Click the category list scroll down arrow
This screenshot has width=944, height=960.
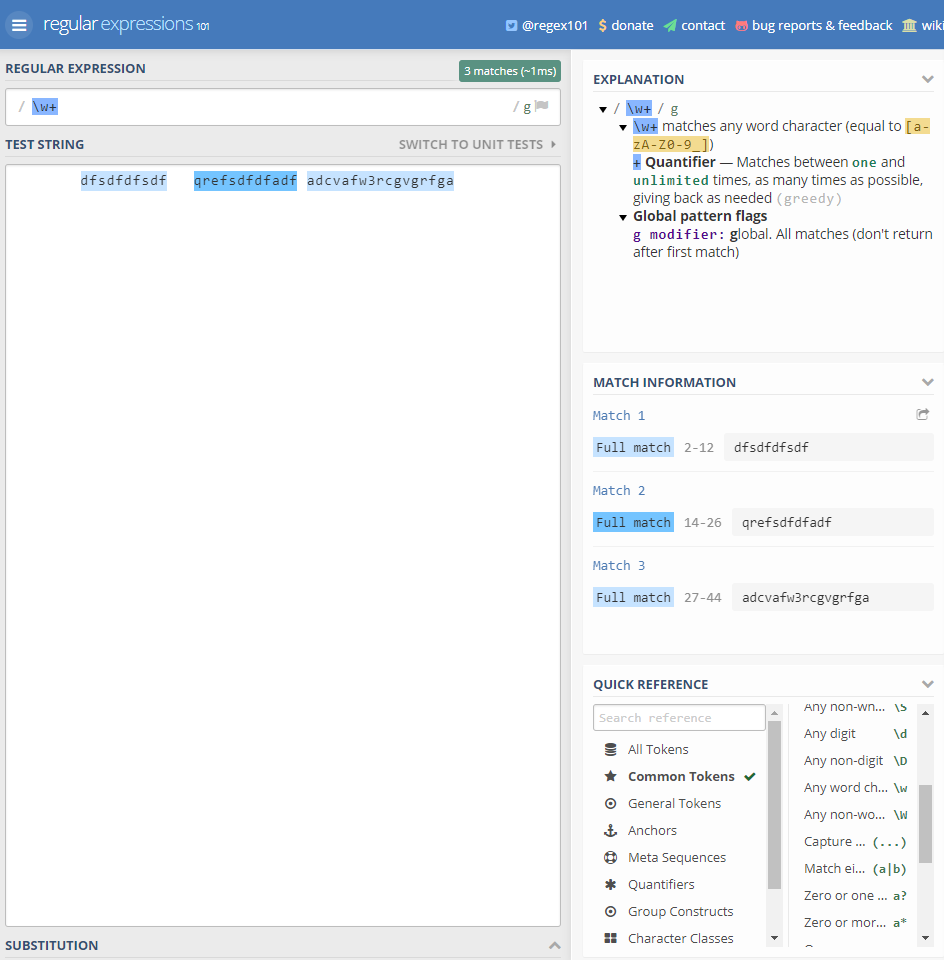pyautogui.click(x=774, y=938)
